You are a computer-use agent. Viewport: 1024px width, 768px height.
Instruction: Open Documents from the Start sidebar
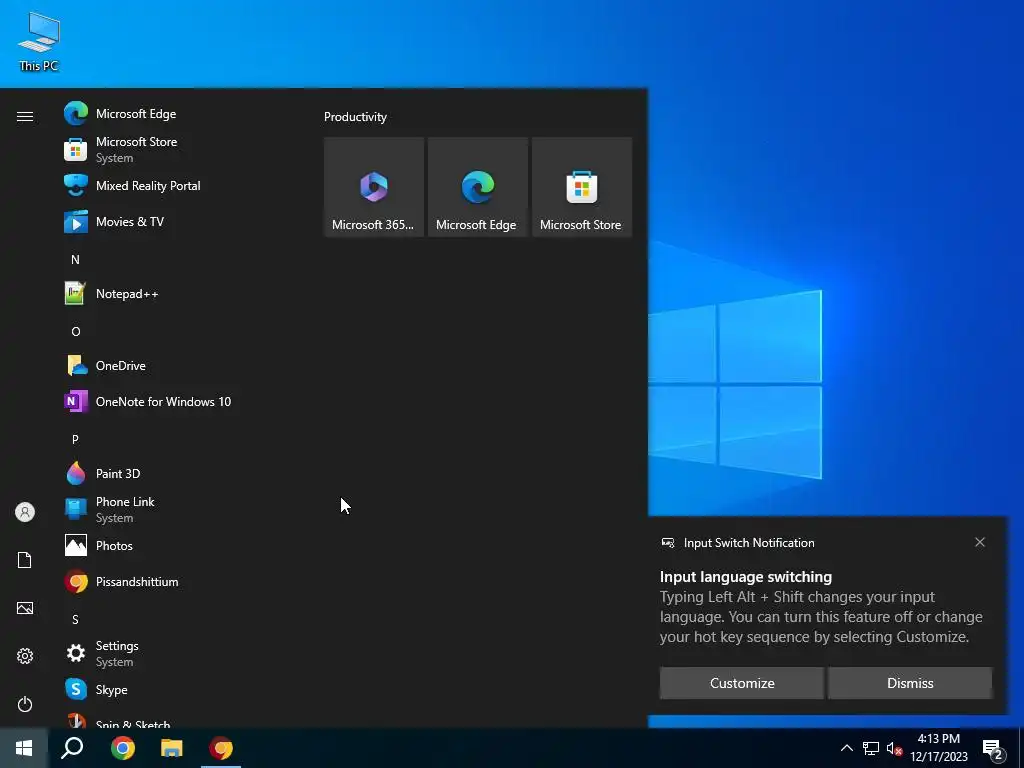click(x=25, y=560)
